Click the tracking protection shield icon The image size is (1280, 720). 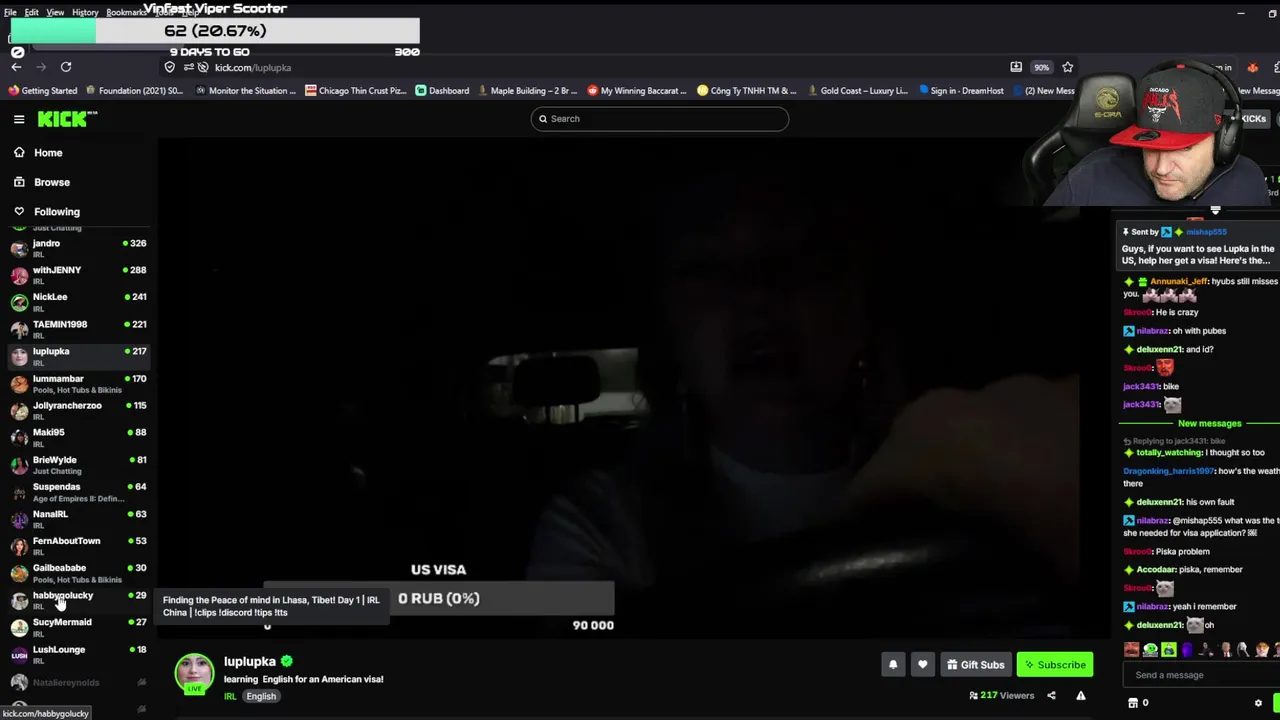tap(170, 67)
